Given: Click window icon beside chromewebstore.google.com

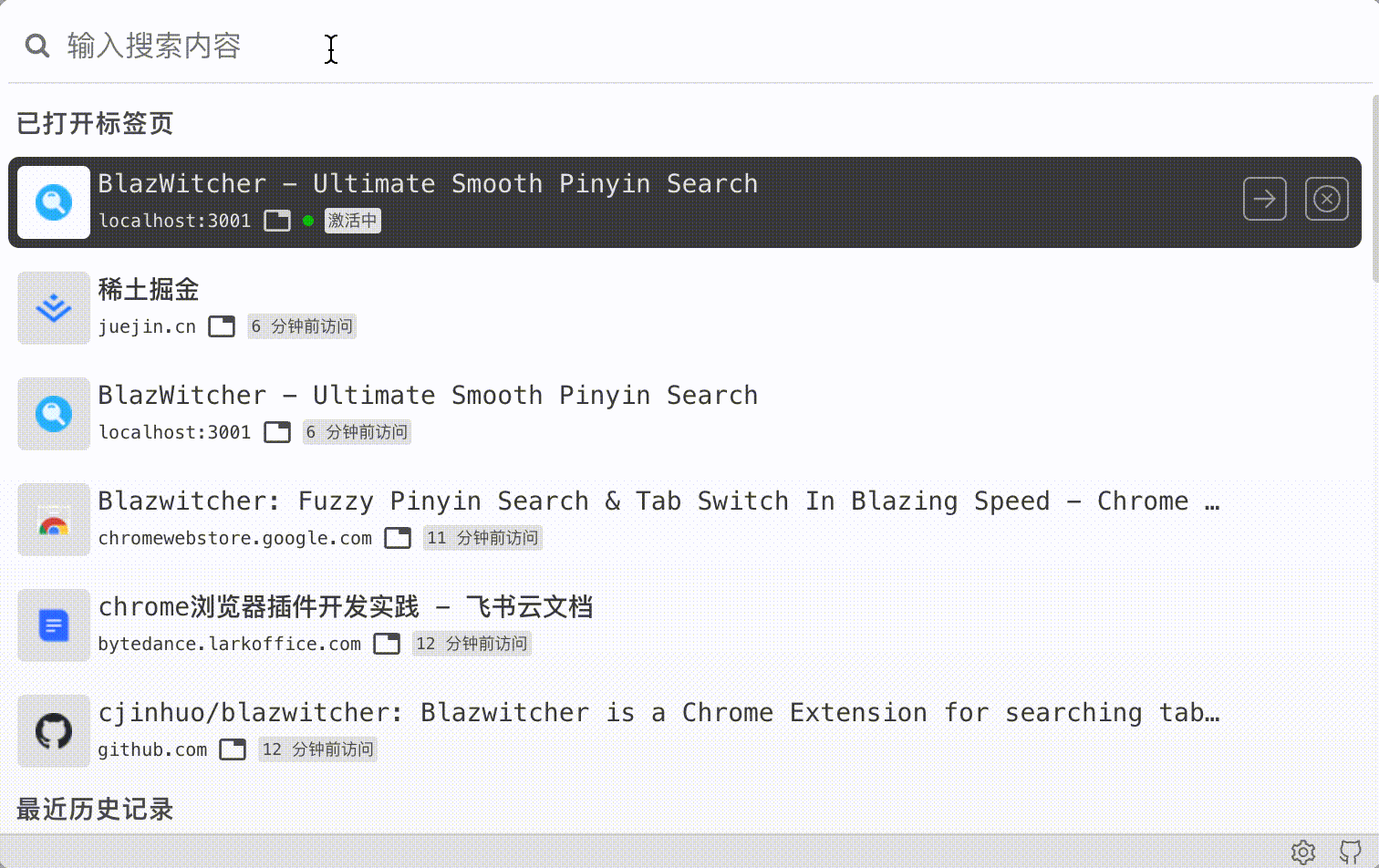Looking at the screenshot, I should [x=398, y=538].
